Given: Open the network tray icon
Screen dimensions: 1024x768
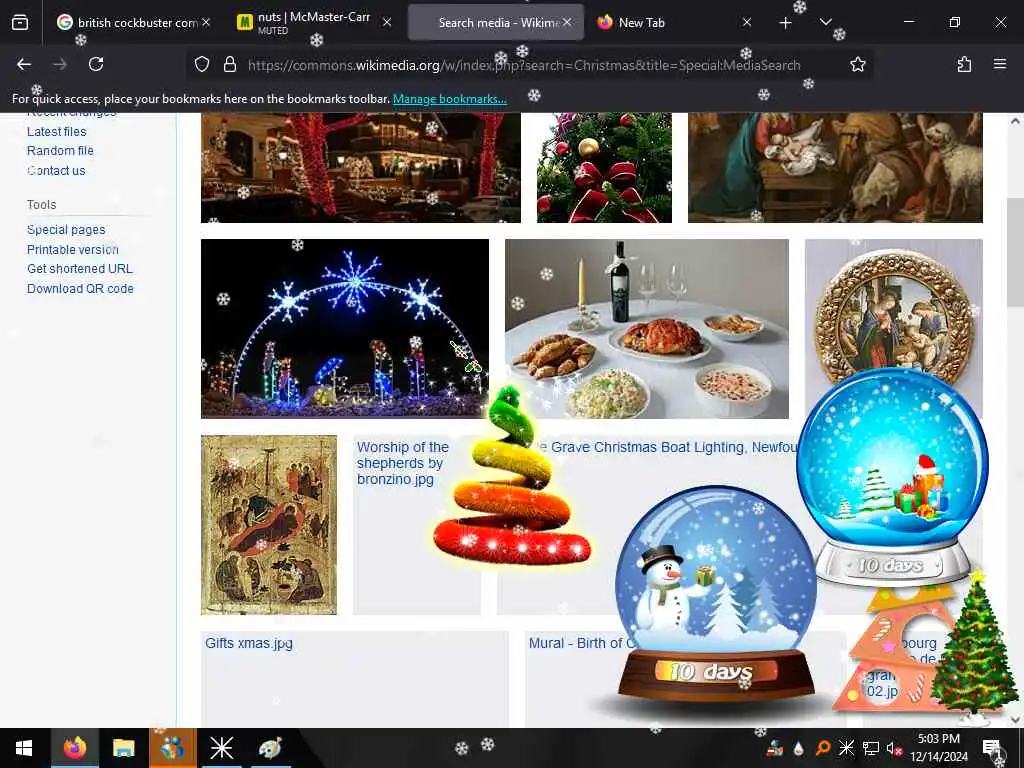Looking at the screenshot, I should click(871, 748).
